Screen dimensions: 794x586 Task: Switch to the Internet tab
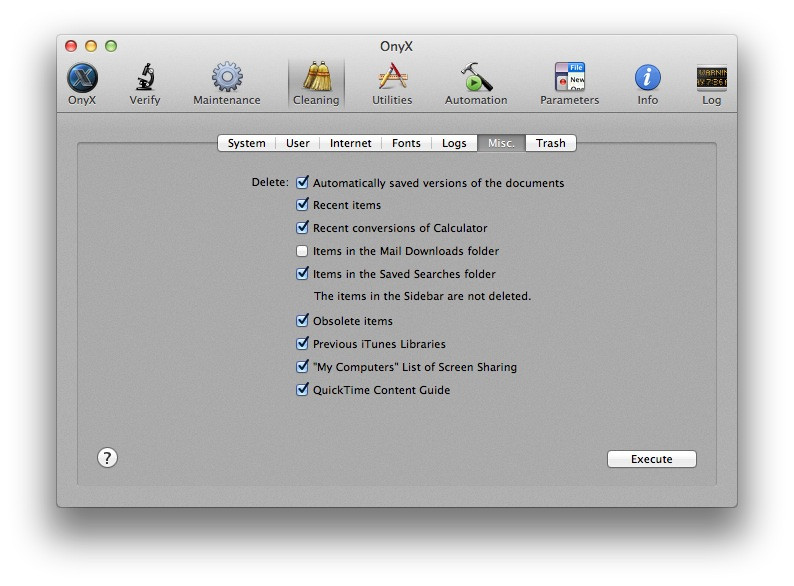pyautogui.click(x=350, y=143)
